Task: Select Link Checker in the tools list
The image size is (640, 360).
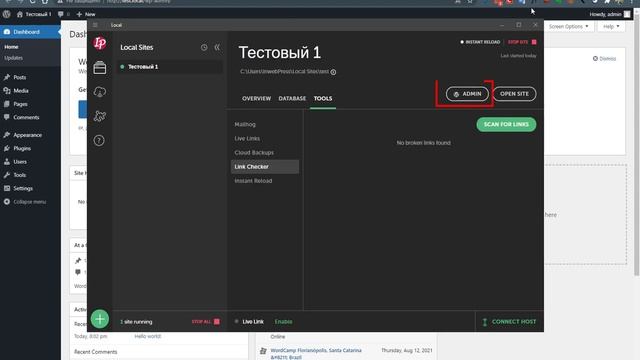Action: click(x=265, y=167)
